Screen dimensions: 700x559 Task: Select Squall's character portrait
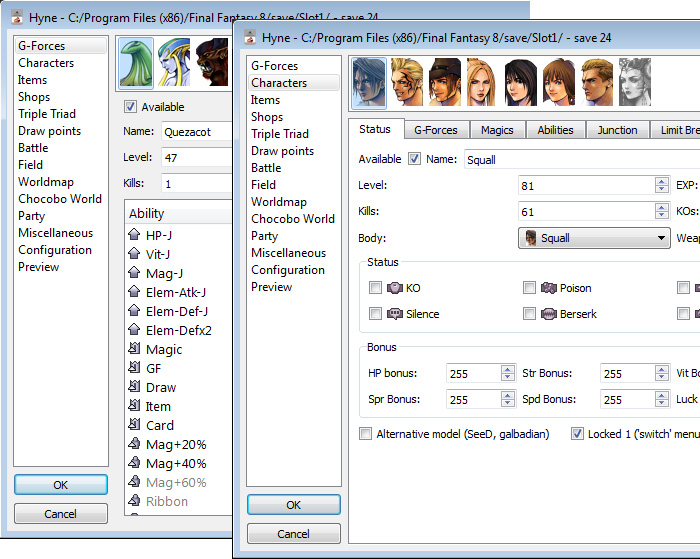[369, 83]
